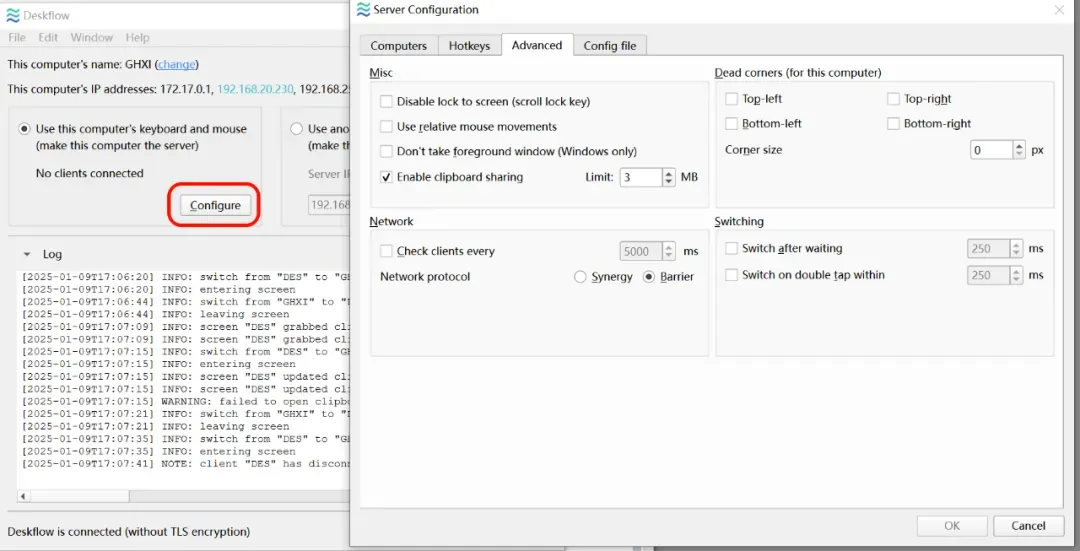Image resolution: width=1080 pixels, height=551 pixels.
Task: Click the change computer name link
Action: pos(176,64)
